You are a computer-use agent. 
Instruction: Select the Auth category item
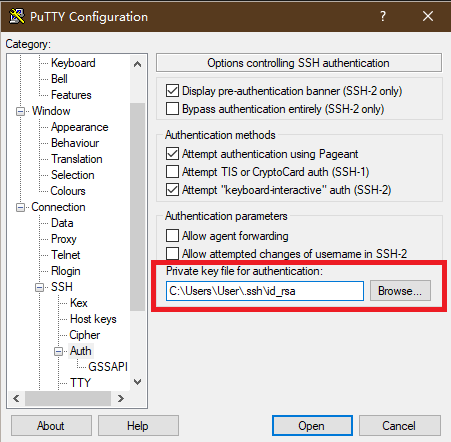(81, 351)
